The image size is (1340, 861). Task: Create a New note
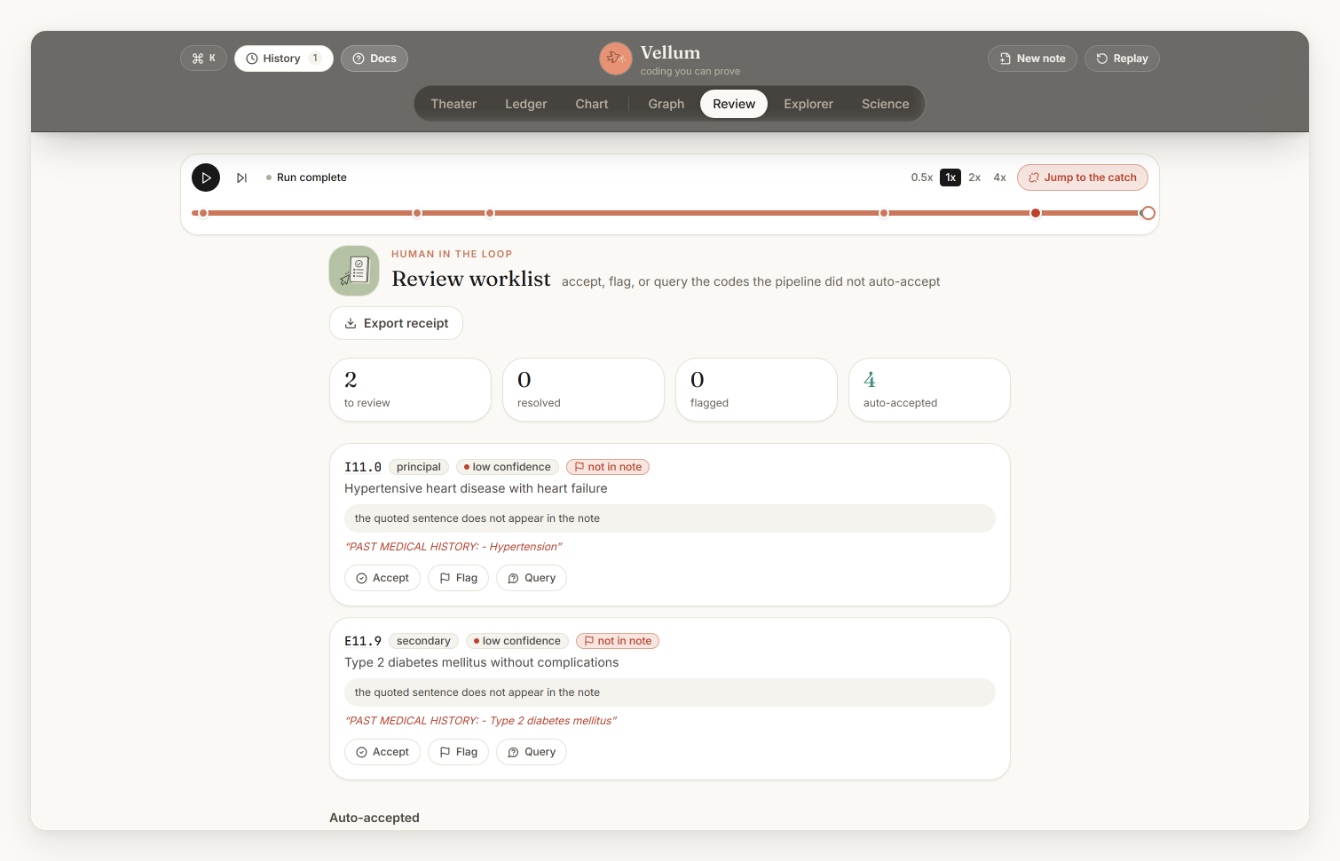pyautogui.click(x=1032, y=58)
